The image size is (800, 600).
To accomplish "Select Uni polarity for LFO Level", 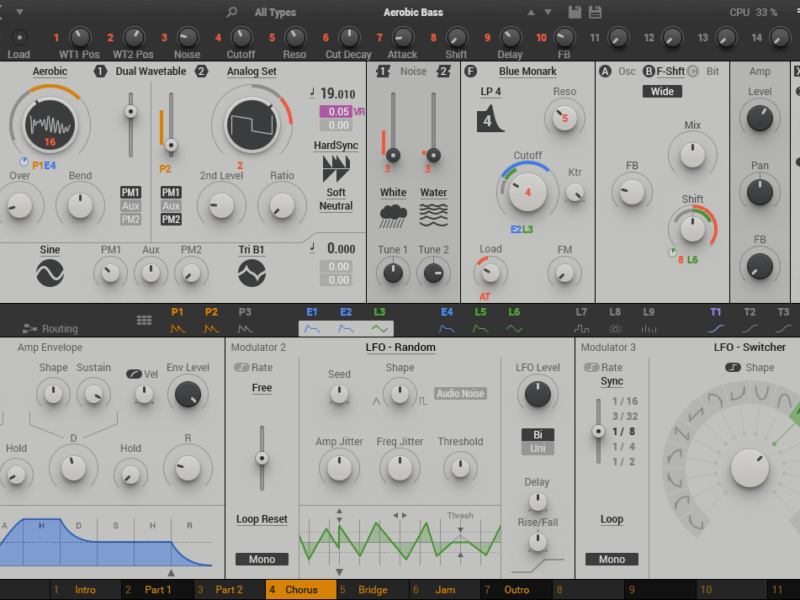I will point(537,449).
